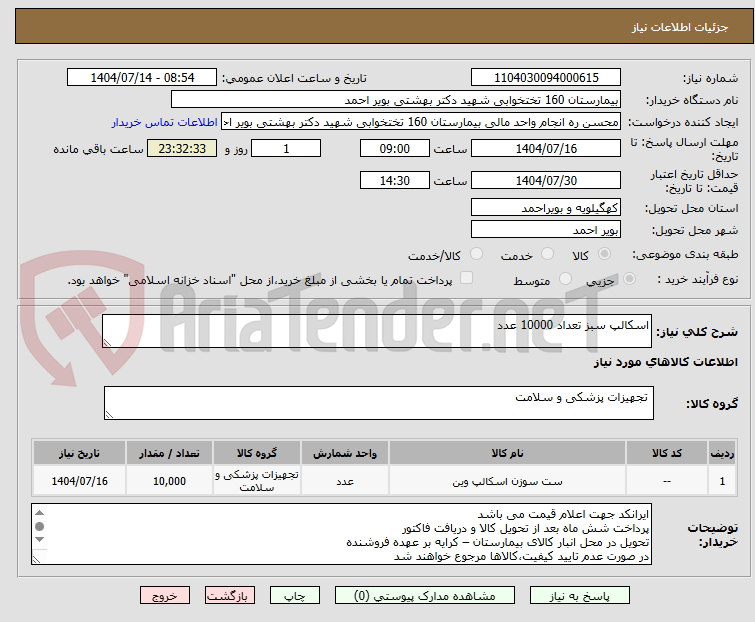Viewport: 755px width, 622px height.
Task: Select the کالا/خدمت radio button
Action: 476,254
